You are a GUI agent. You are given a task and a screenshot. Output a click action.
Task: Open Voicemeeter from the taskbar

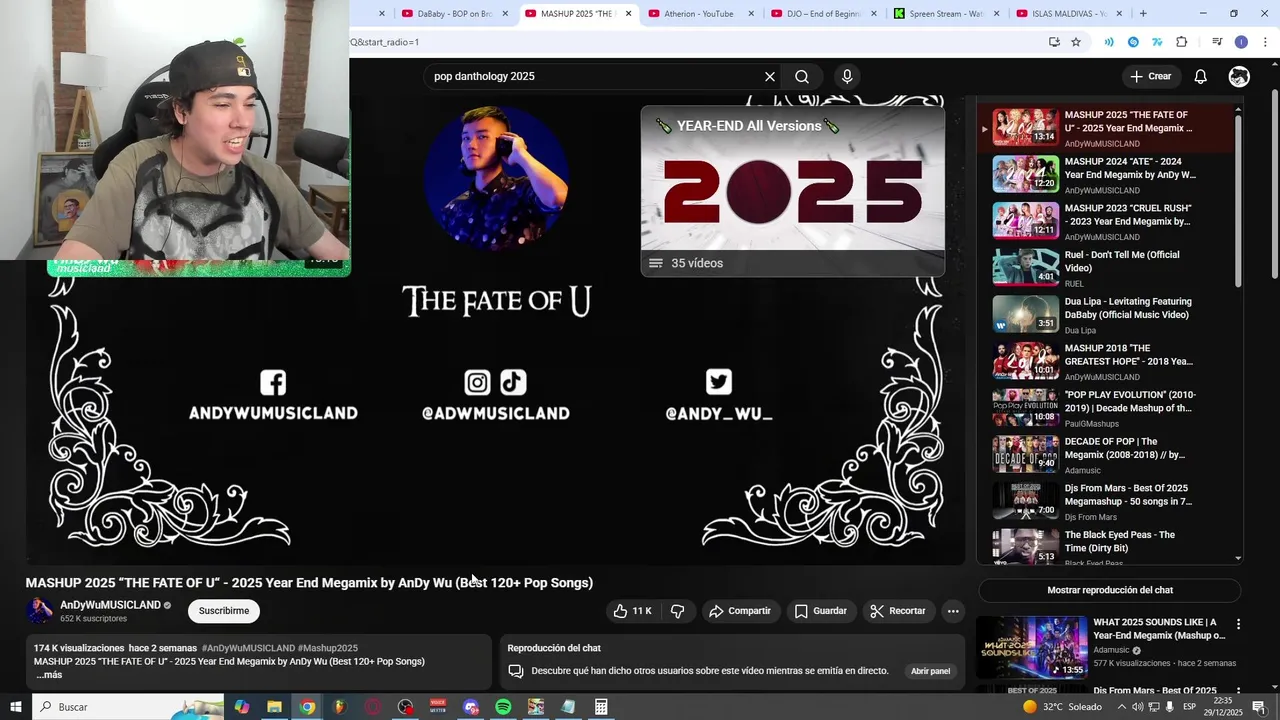(x=438, y=707)
